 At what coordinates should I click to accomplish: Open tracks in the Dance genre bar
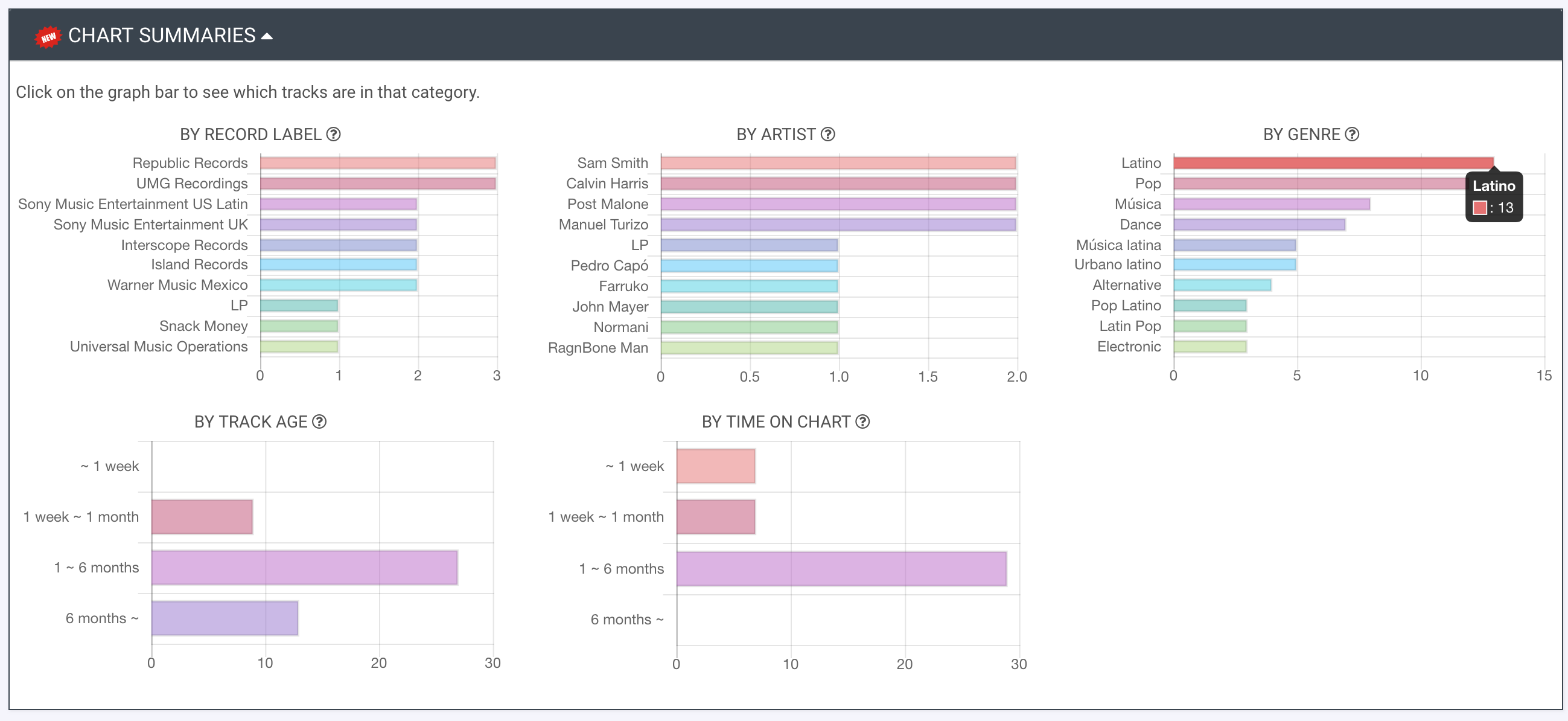pyautogui.click(x=1259, y=225)
